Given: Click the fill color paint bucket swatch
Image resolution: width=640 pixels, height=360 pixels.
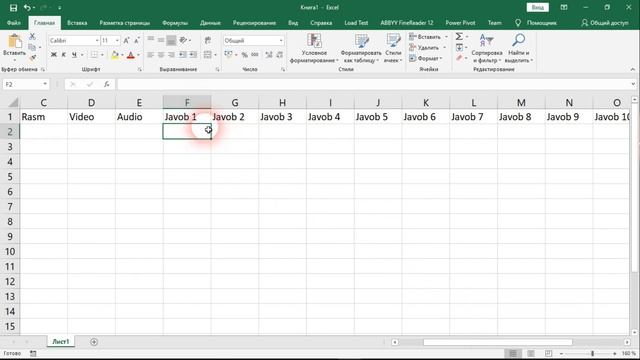Looking at the screenshot, I should [x=115, y=55].
